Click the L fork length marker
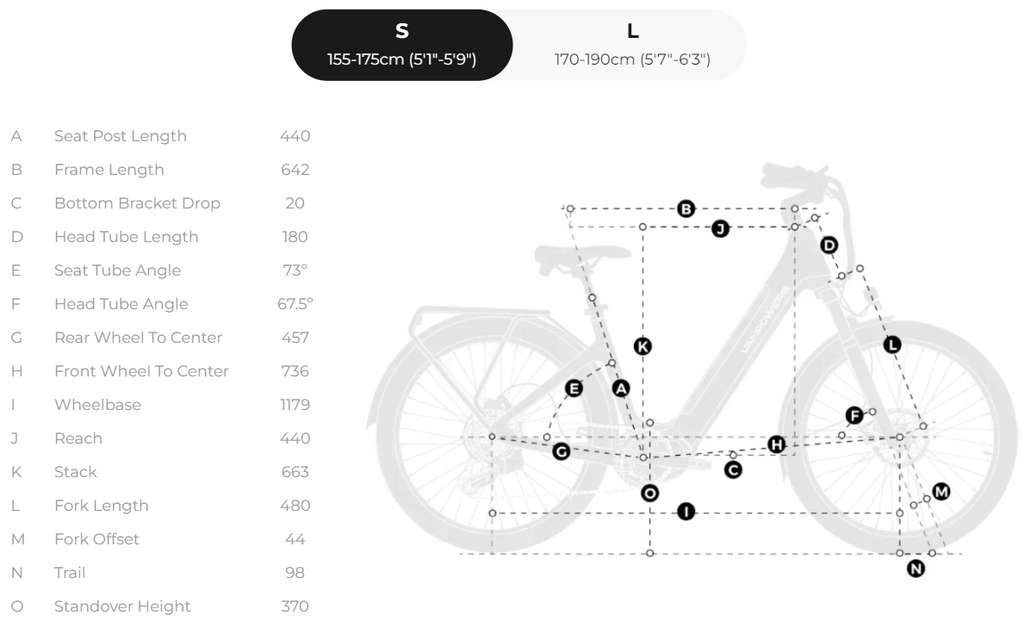This screenshot has height=634, width=1024. coord(892,345)
